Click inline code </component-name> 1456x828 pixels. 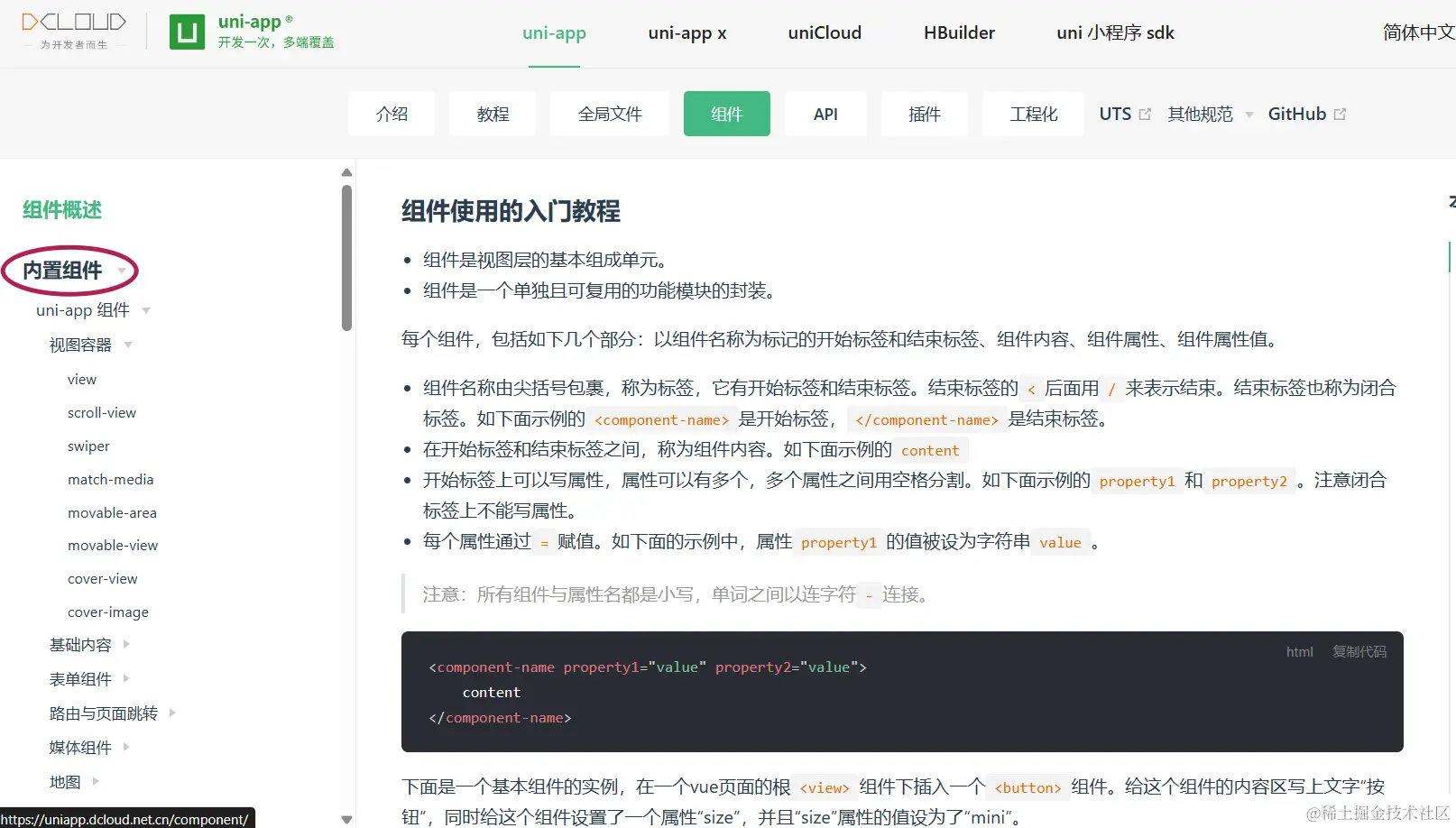[926, 419]
